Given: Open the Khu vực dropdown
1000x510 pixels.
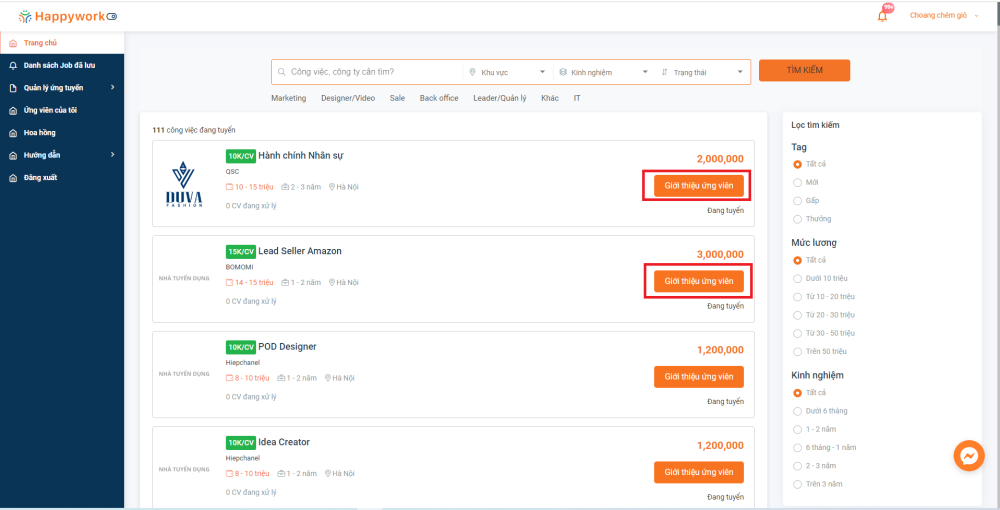Looking at the screenshot, I should [508, 72].
